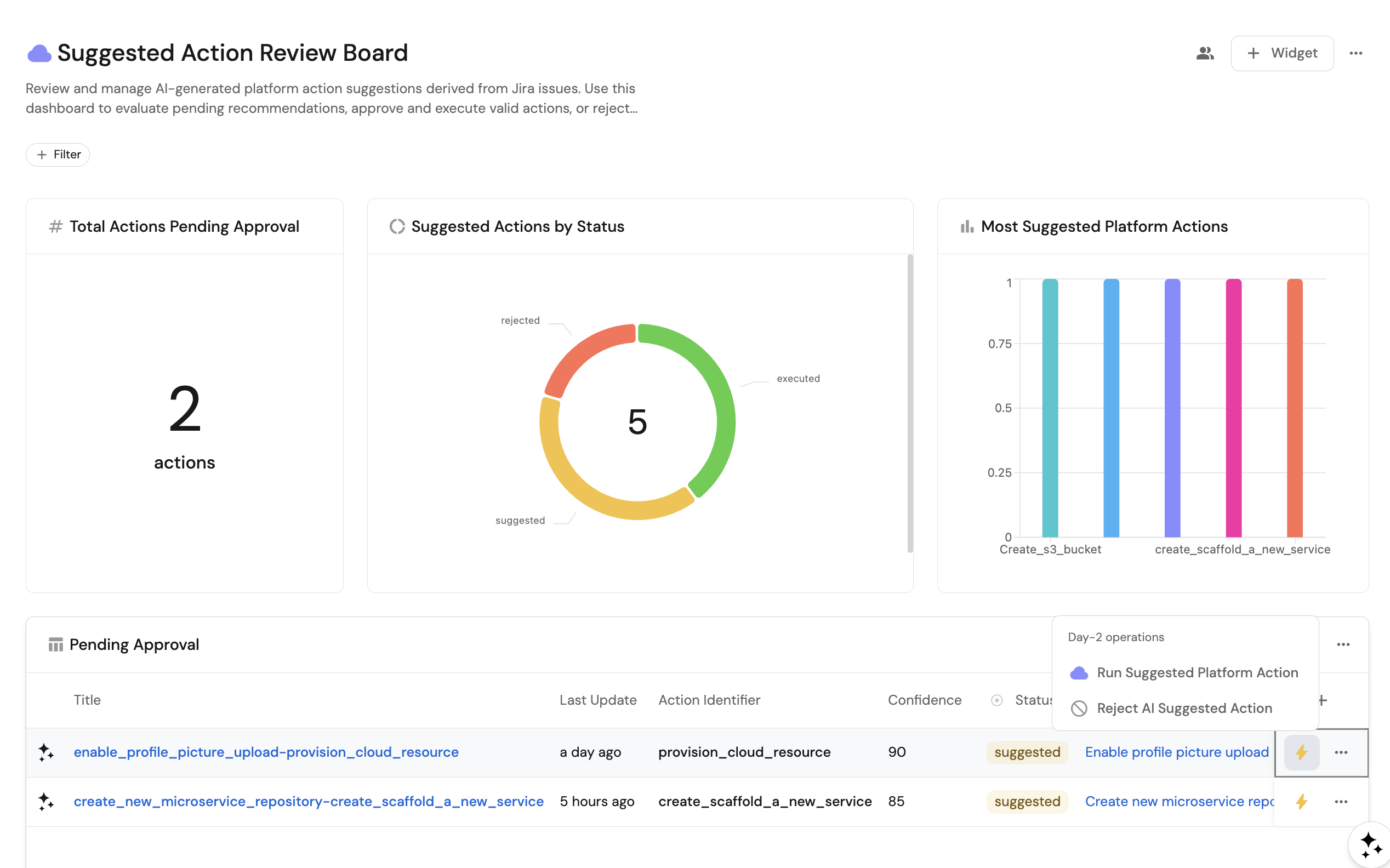Click the lightning action icon on second row
This screenshot has height=868, width=1390.
[1301, 801]
